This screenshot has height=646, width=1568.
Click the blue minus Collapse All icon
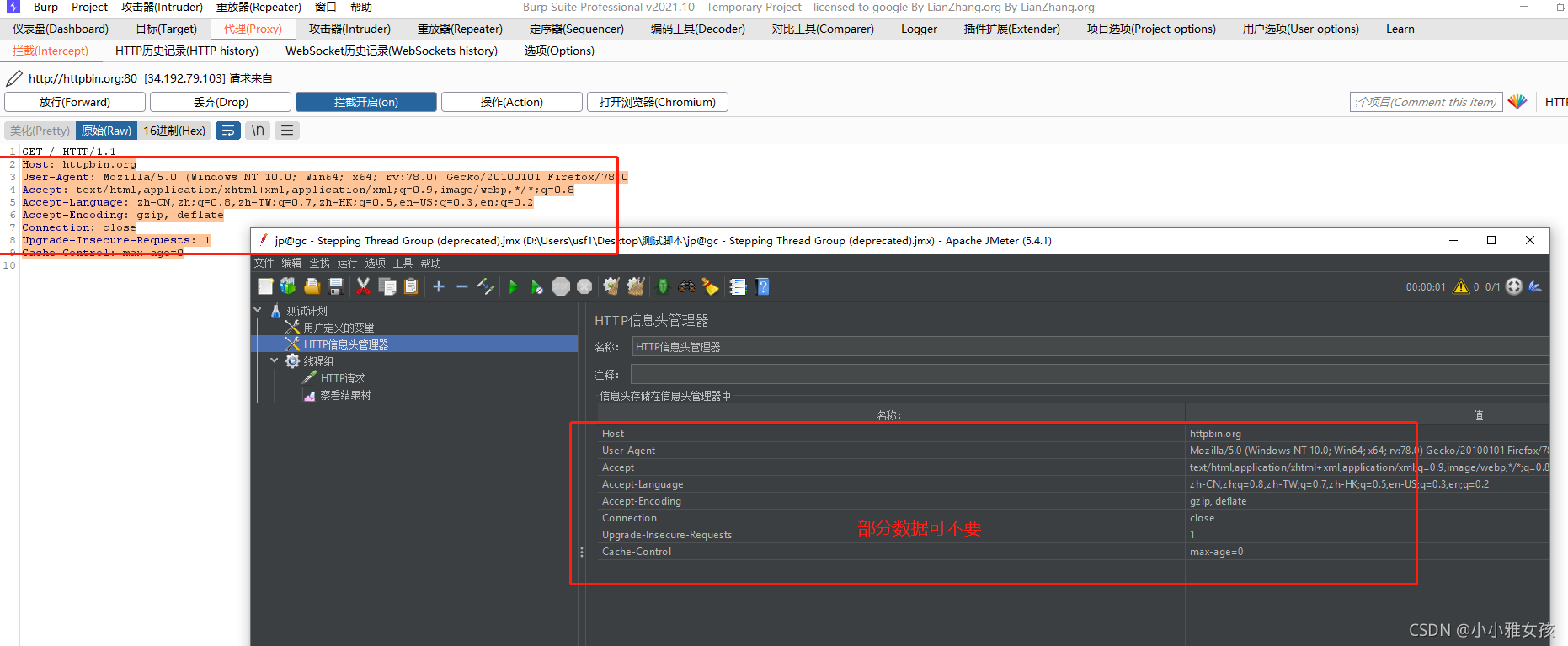pyautogui.click(x=461, y=286)
